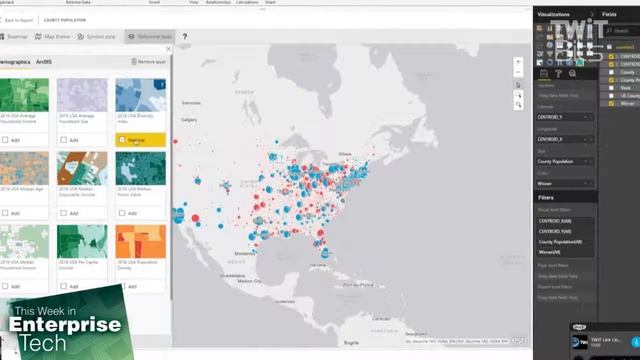Check Add for Average Household Size
640x360 pixels.
pyautogui.click(x=63, y=140)
